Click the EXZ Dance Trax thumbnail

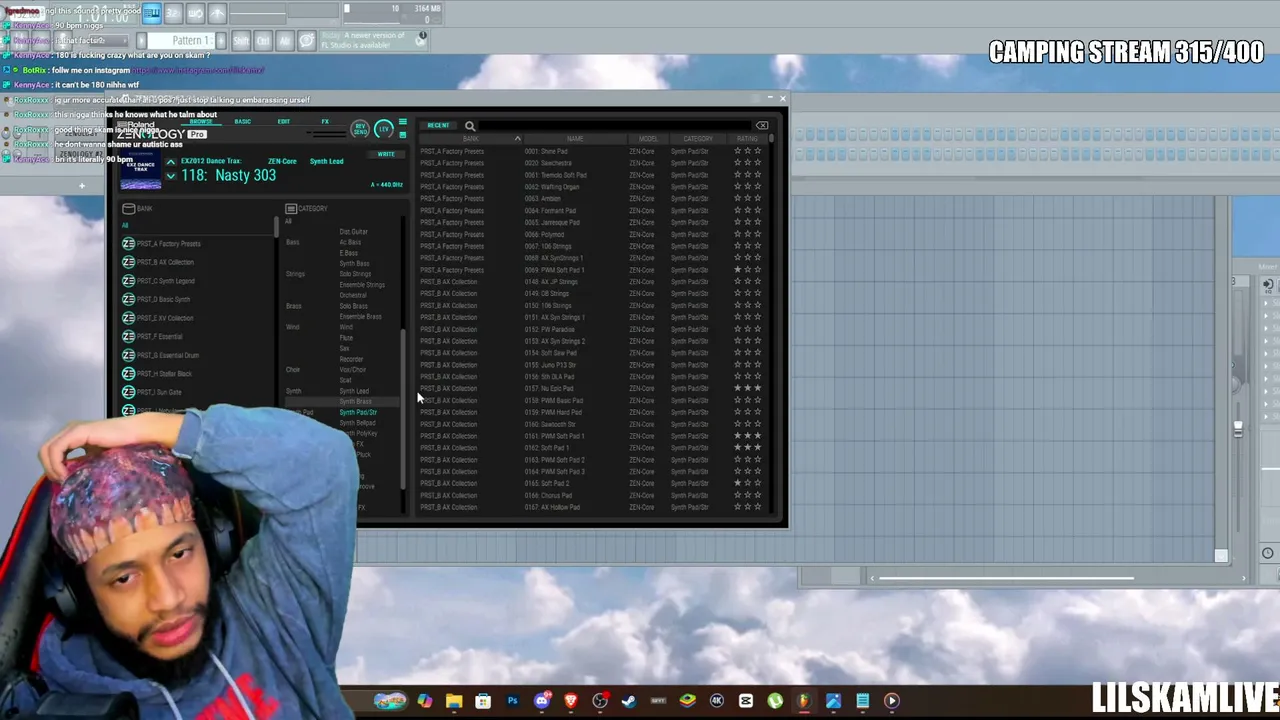(x=140, y=169)
